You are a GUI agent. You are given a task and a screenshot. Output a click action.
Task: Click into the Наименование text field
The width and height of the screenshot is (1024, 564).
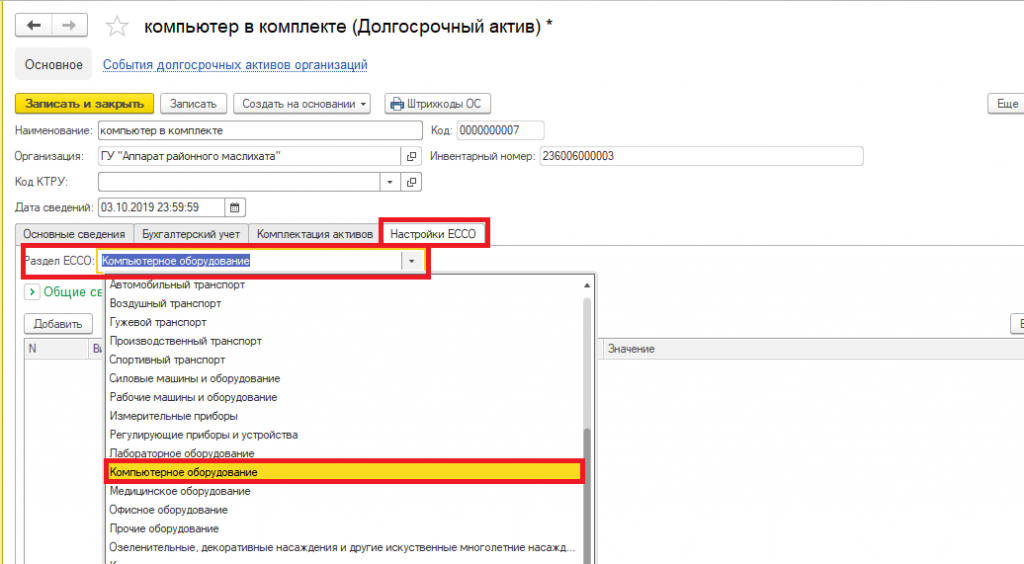point(260,130)
